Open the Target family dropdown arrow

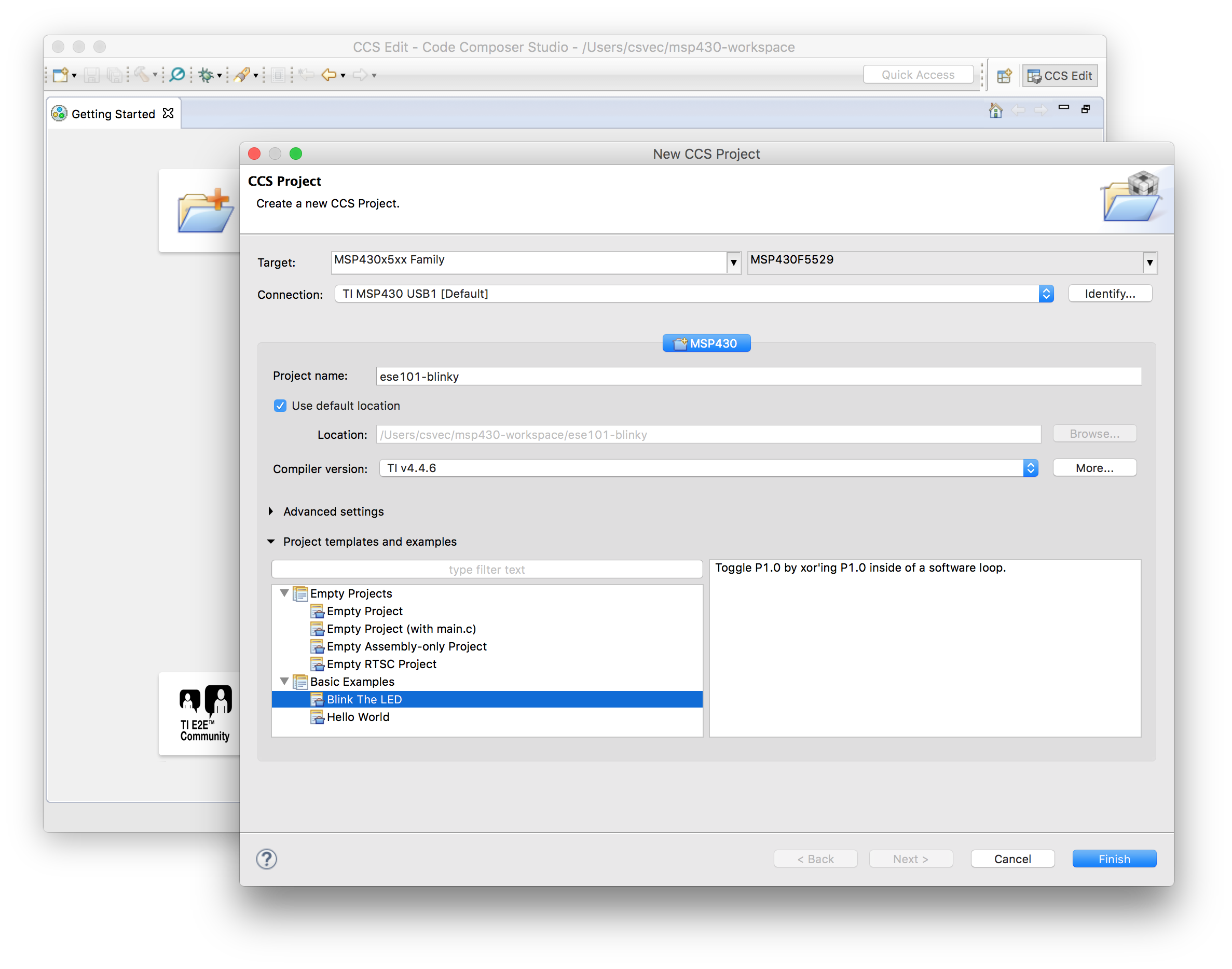click(734, 262)
